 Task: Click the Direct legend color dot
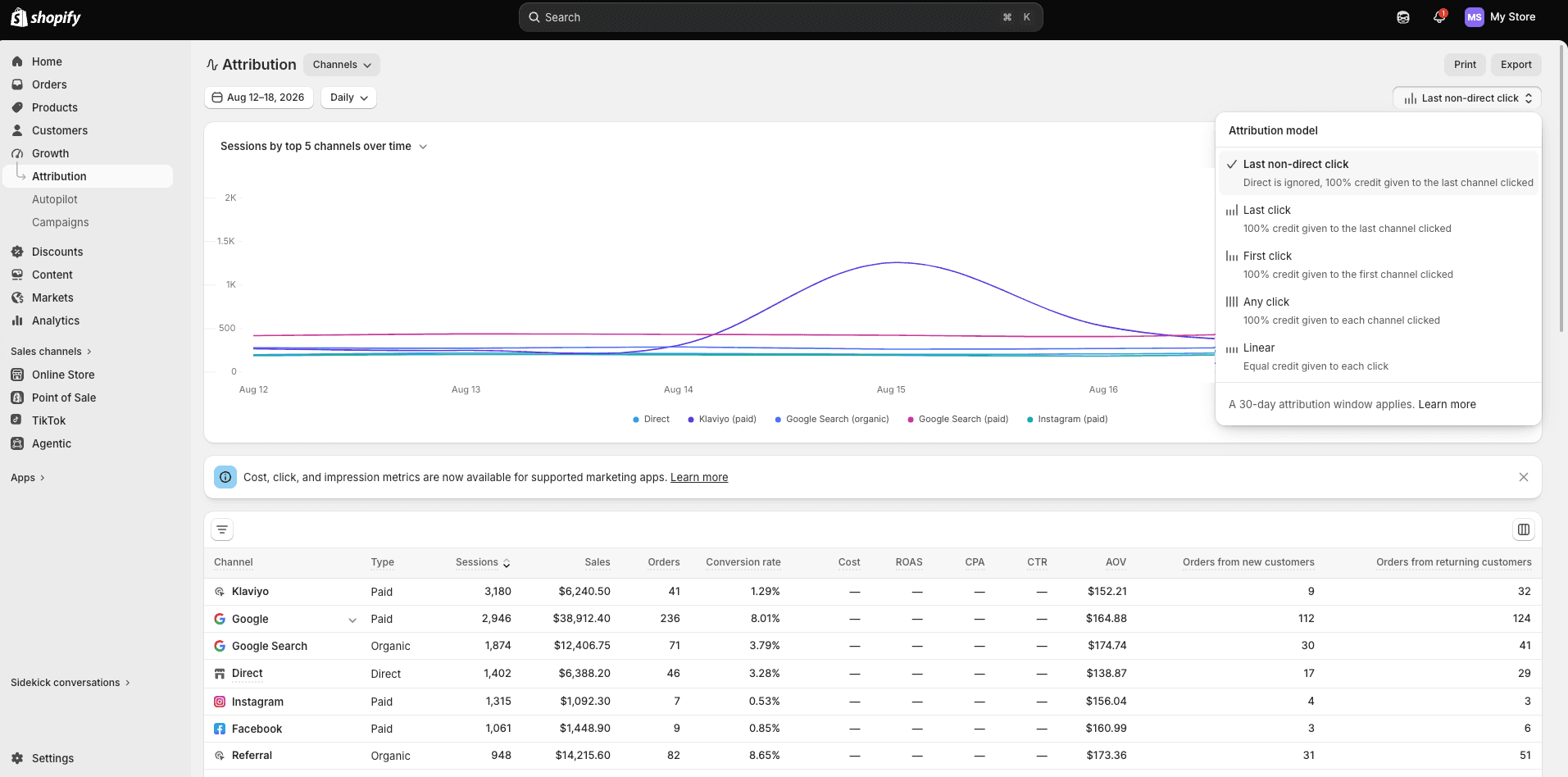pos(636,420)
